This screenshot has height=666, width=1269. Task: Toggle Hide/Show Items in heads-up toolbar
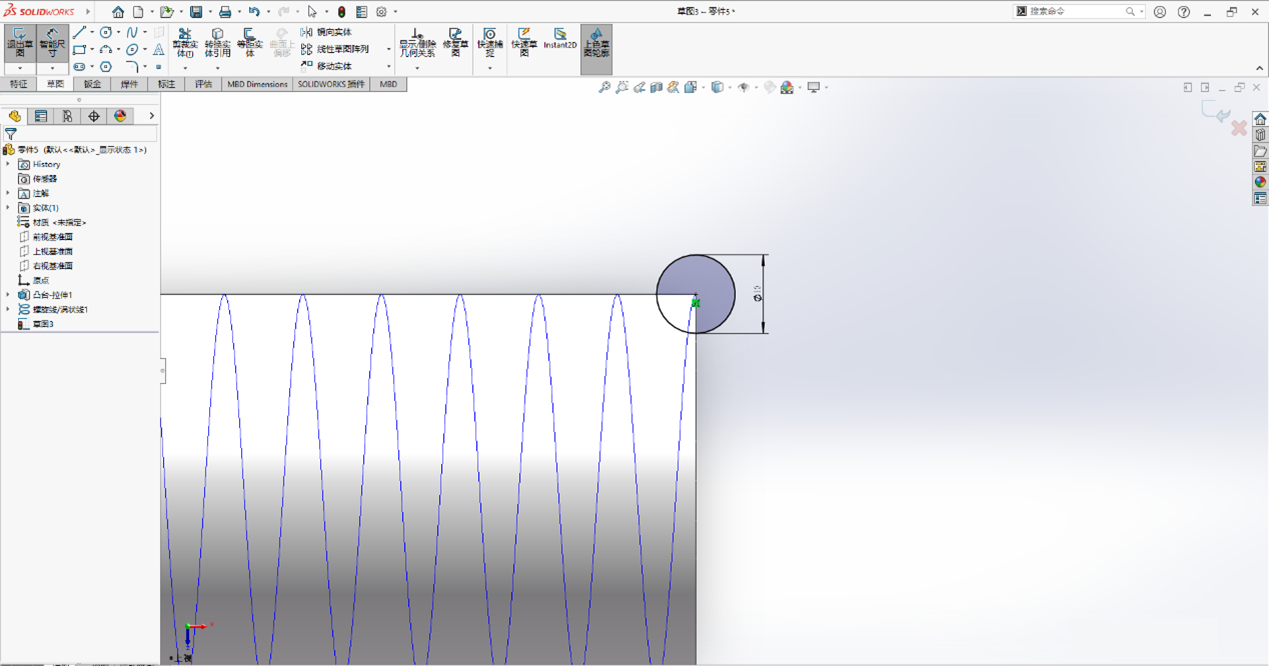744,88
